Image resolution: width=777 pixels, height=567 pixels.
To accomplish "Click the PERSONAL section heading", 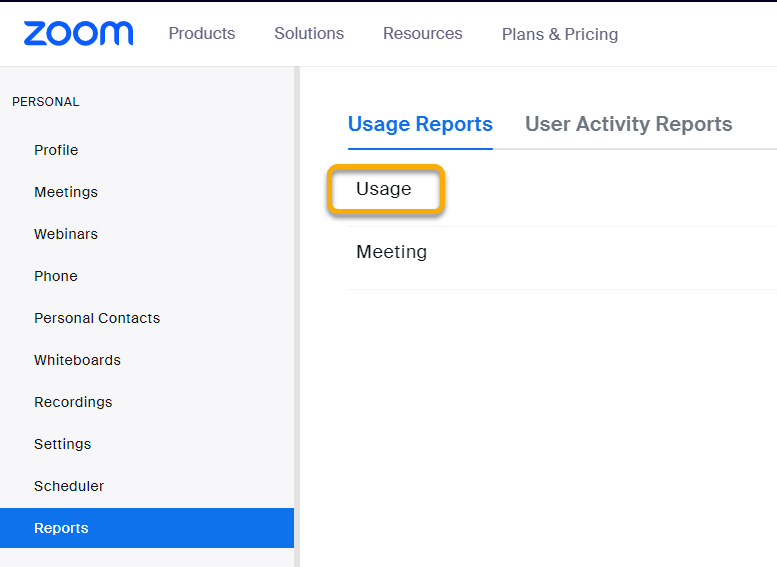I will (46, 102).
